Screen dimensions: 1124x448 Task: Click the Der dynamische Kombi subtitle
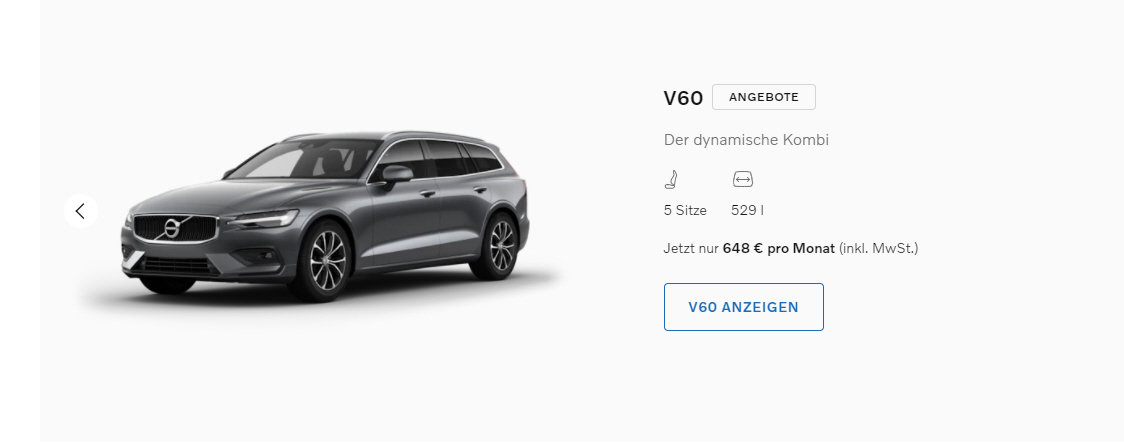click(746, 140)
